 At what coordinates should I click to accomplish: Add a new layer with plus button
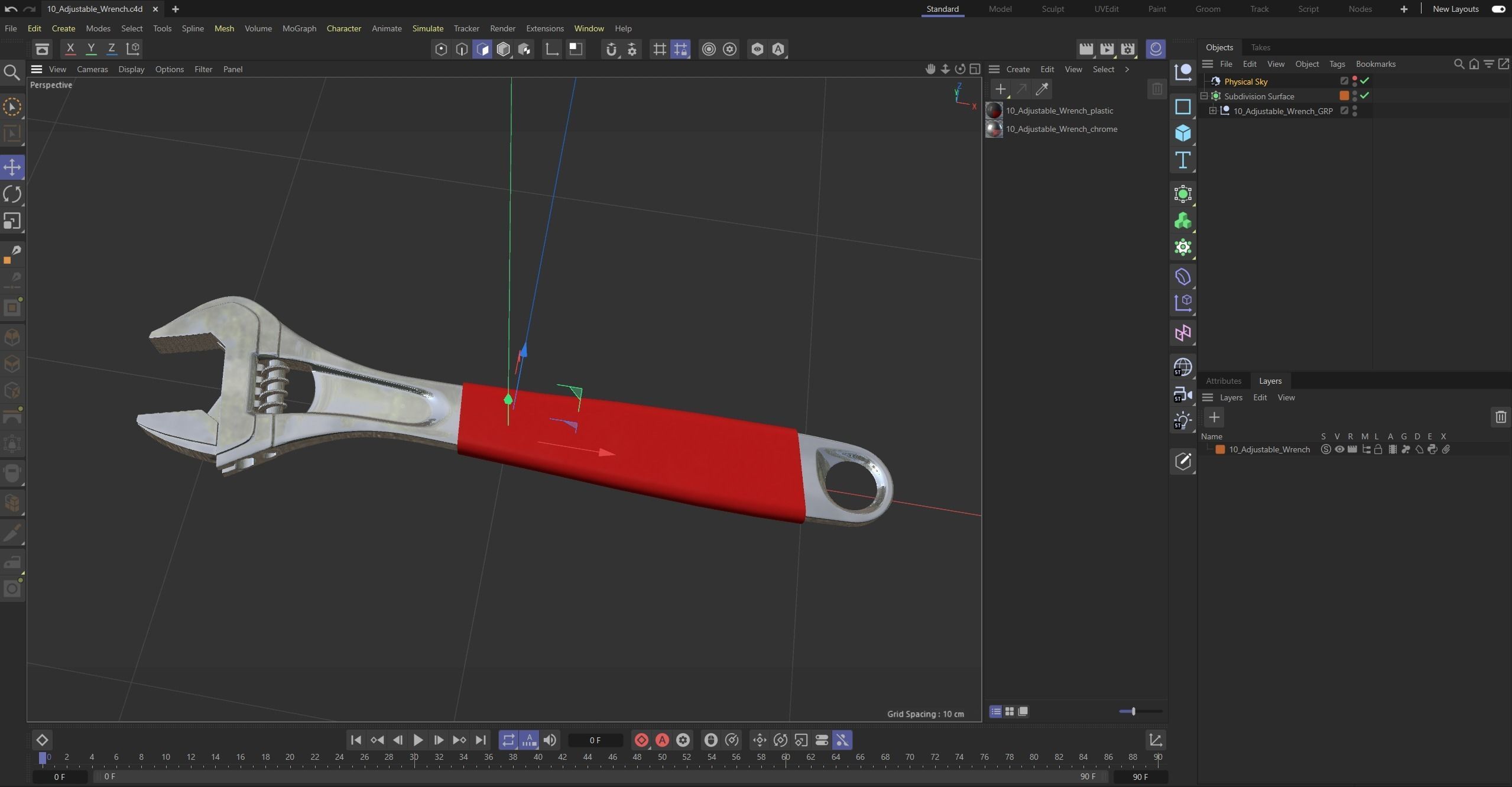pos(1214,417)
